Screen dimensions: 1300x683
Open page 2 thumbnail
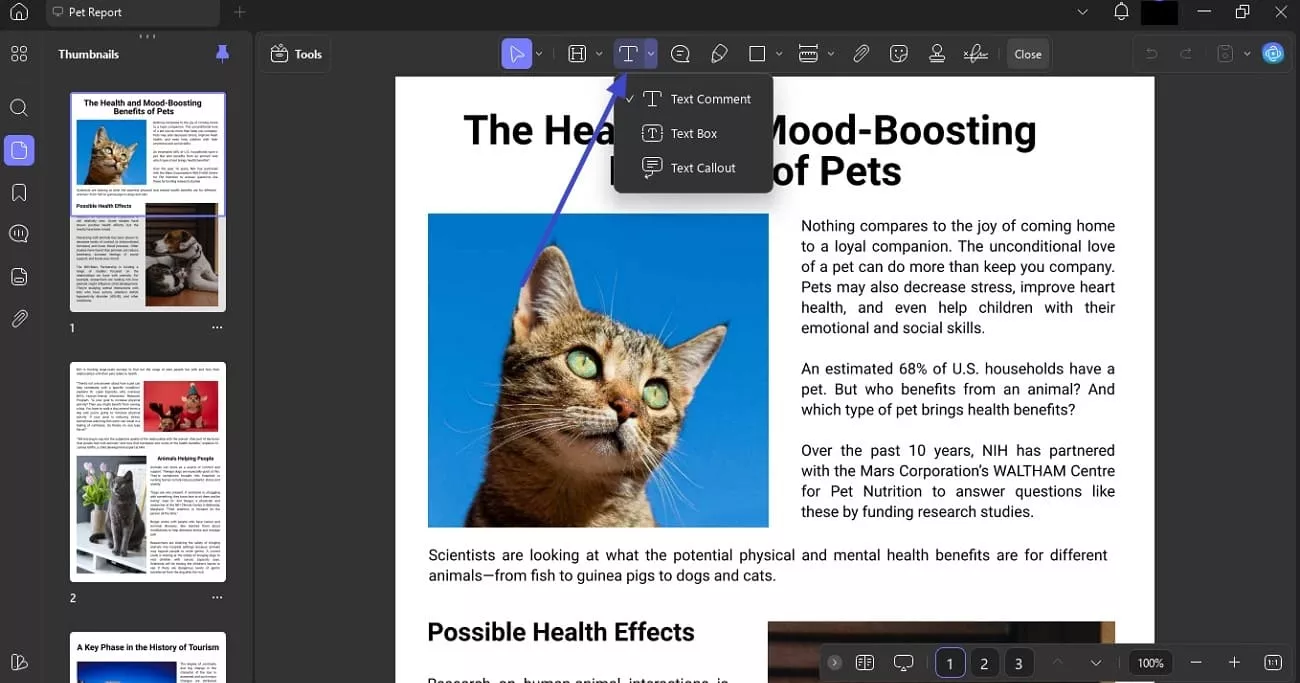[x=148, y=471]
